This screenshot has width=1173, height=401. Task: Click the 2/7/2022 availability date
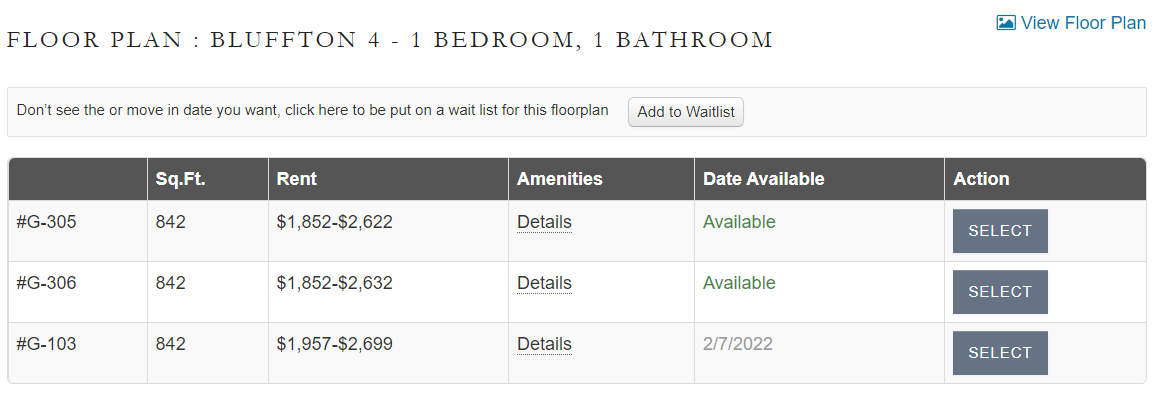coord(738,344)
